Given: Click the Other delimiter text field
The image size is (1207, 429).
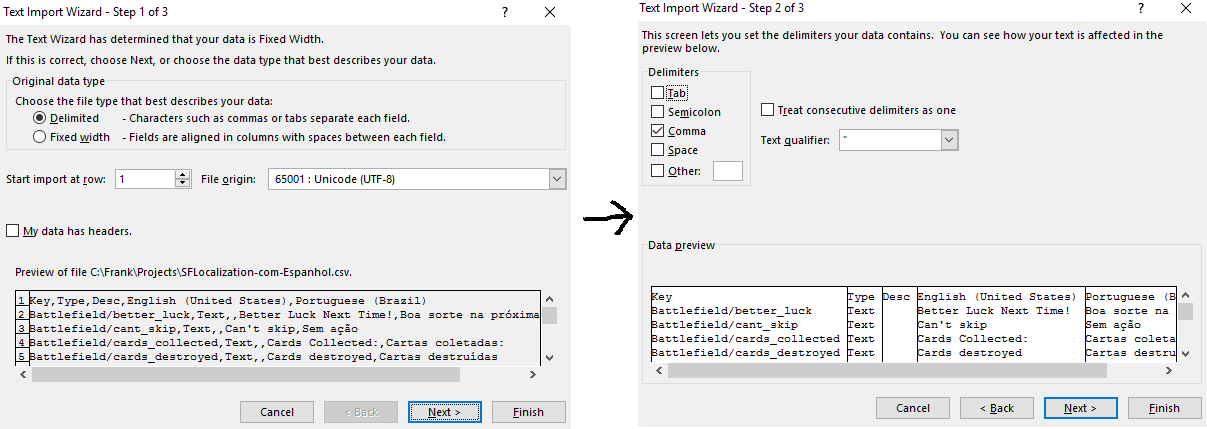Looking at the screenshot, I should tap(727, 171).
